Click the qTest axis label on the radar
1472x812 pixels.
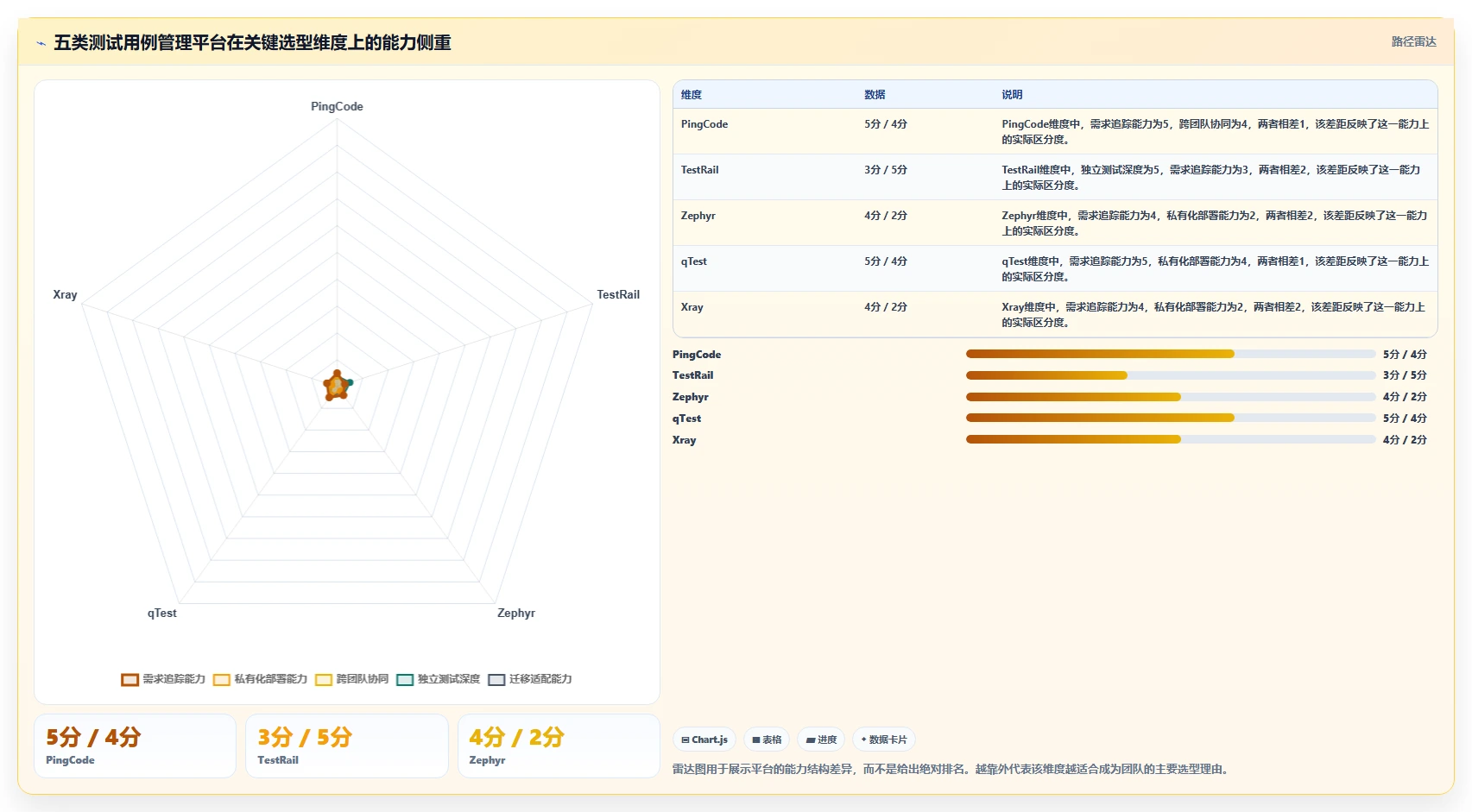(x=161, y=613)
